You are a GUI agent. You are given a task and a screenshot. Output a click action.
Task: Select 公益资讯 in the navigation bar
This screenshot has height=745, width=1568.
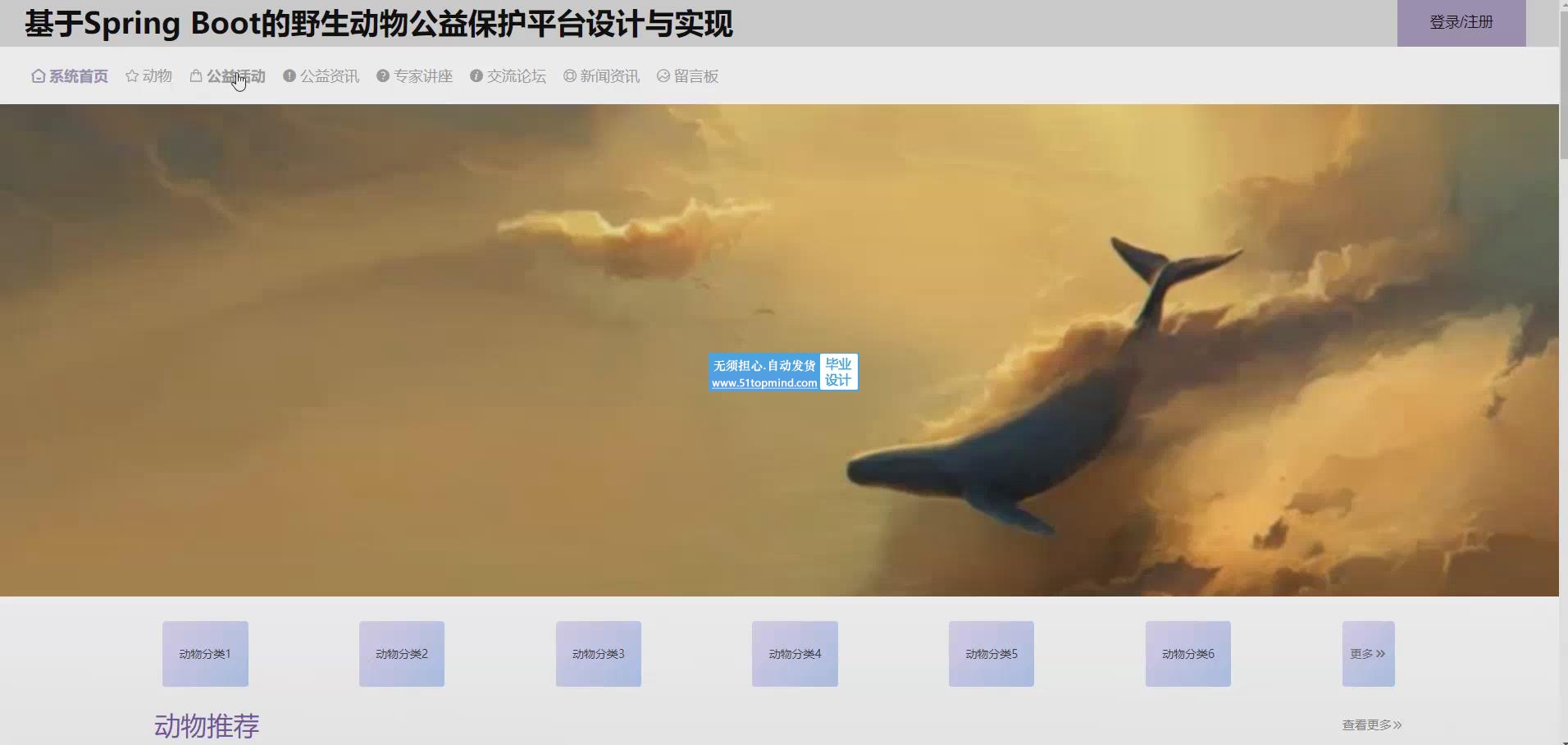[321, 76]
